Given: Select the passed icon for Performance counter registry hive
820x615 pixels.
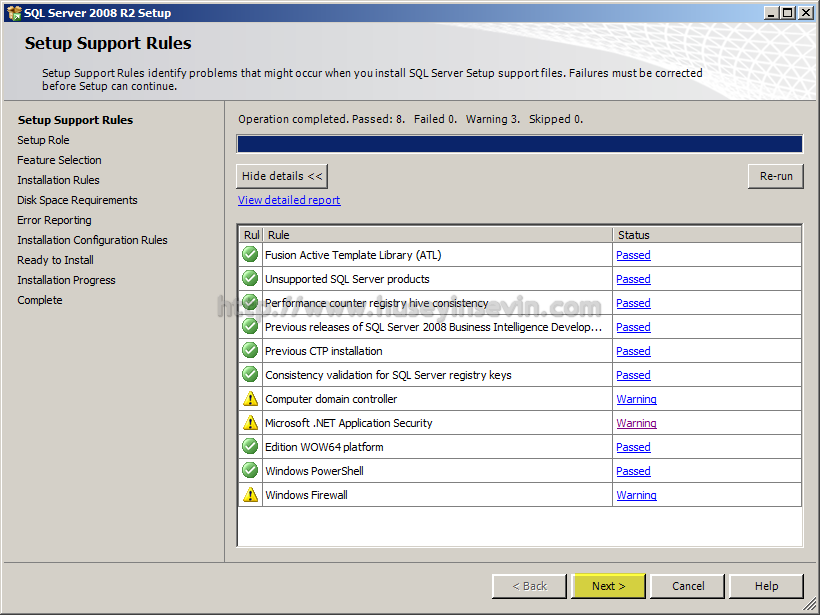Looking at the screenshot, I should pos(250,303).
